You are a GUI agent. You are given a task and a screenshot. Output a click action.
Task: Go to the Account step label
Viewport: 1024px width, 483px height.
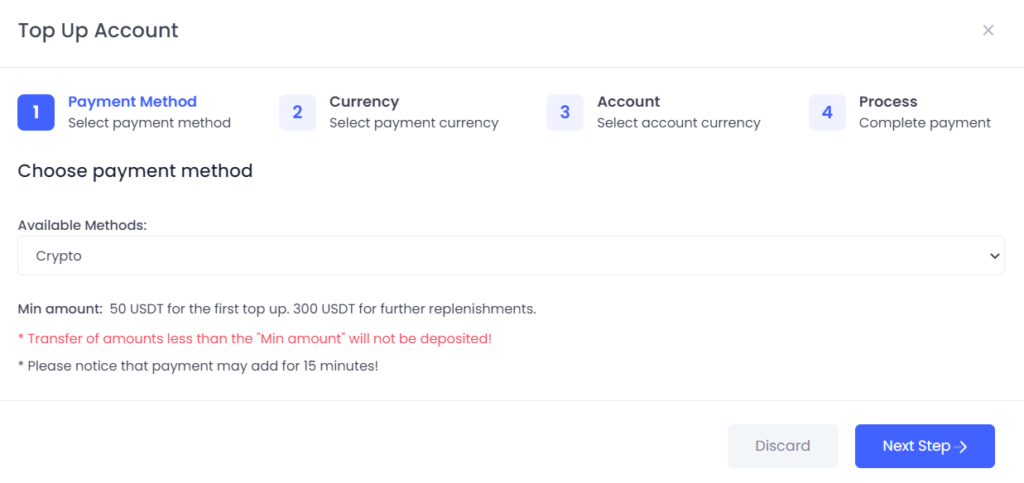pos(628,102)
